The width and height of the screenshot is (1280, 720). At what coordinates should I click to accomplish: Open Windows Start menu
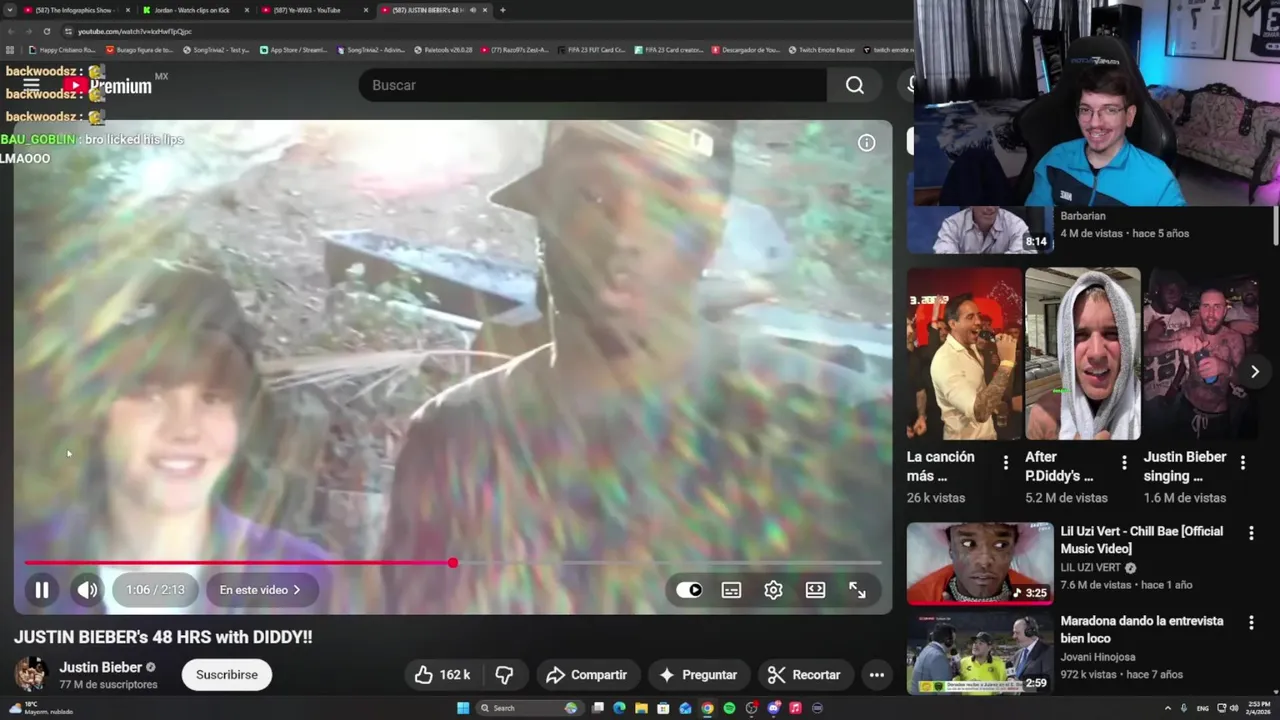(463, 708)
